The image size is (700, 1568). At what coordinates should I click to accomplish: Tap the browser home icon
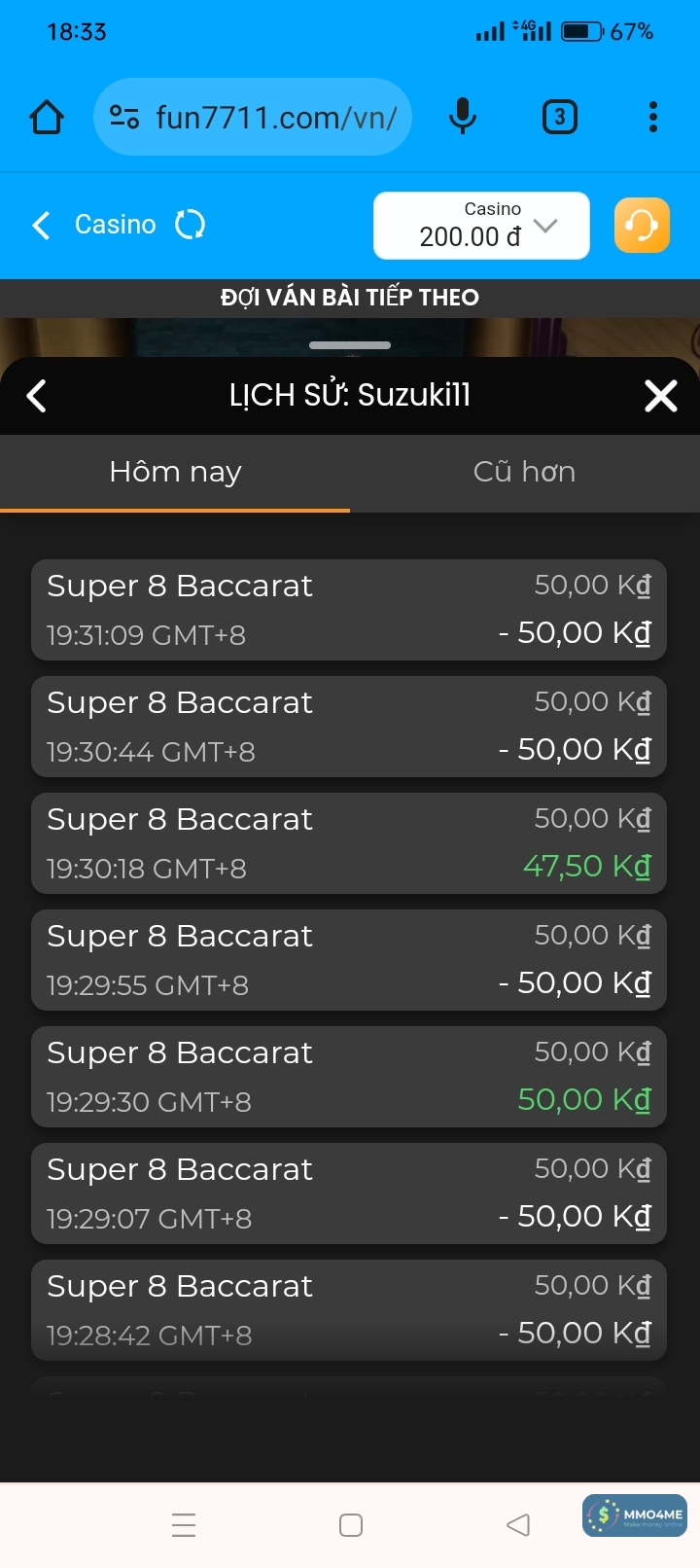point(47,118)
